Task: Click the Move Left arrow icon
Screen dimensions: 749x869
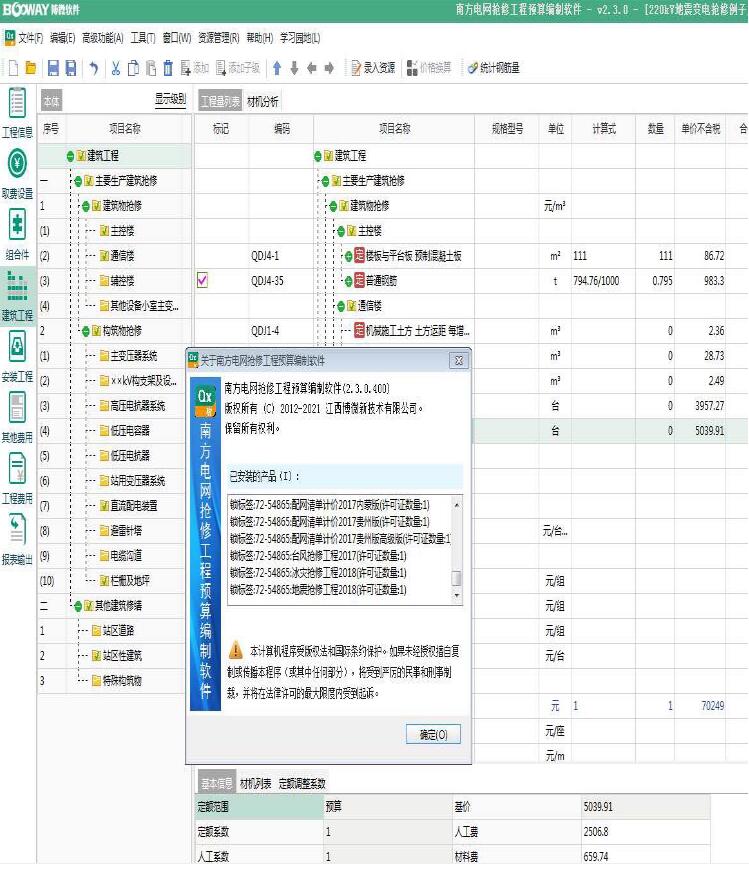Action: coord(312,68)
